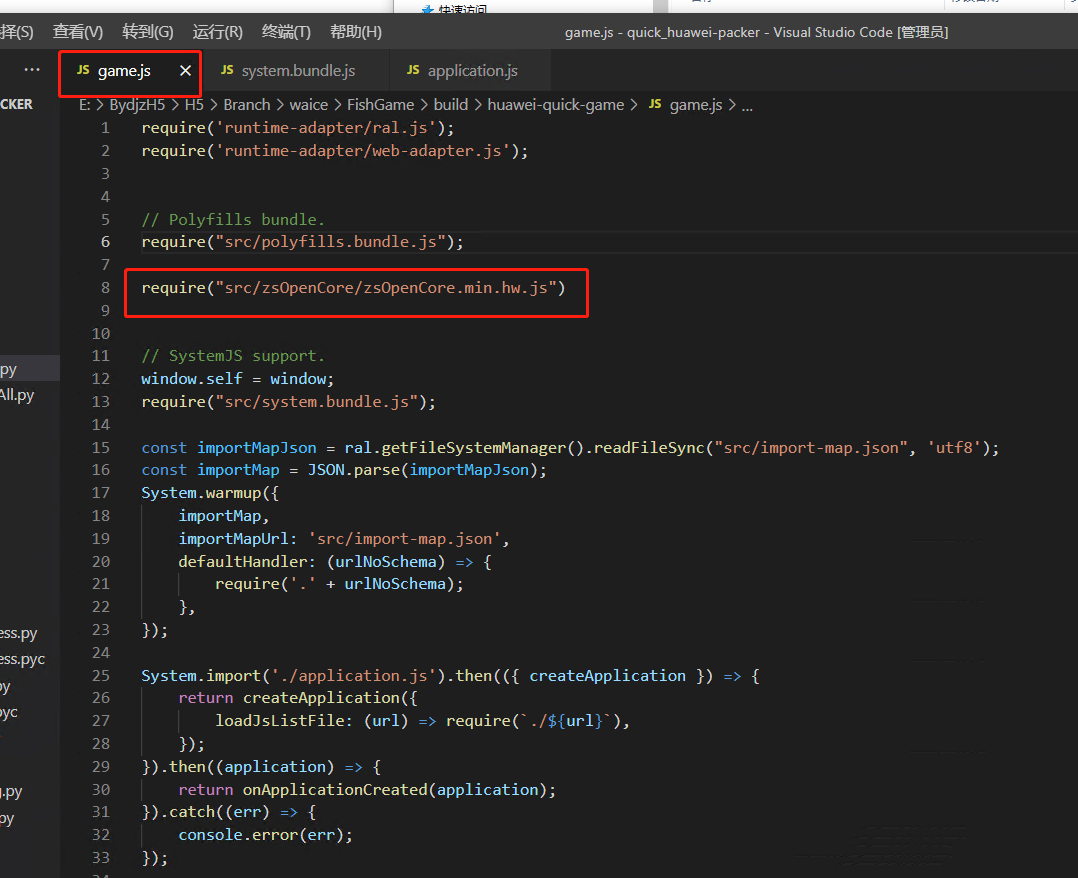Viewport: 1078px width, 878px height.
Task: Open the partly visible 择(S) Selection menu
Action: click(x=16, y=32)
